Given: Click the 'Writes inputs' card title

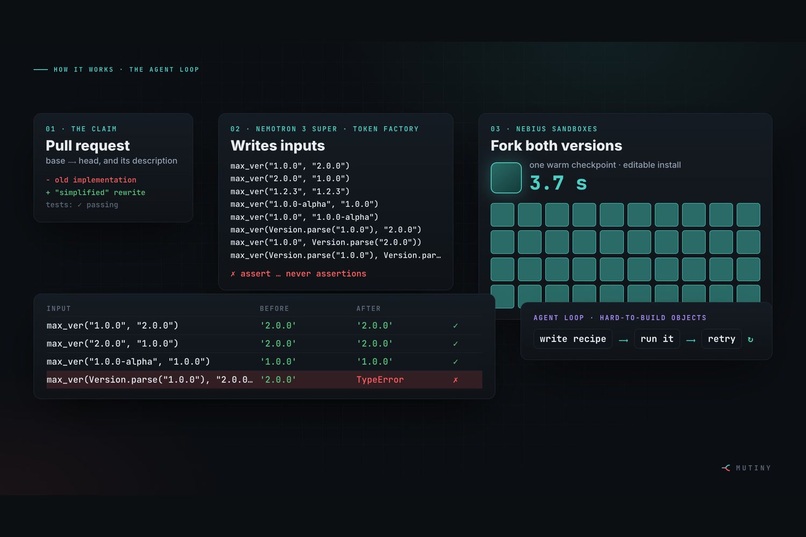Looking at the screenshot, I should (278, 145).
